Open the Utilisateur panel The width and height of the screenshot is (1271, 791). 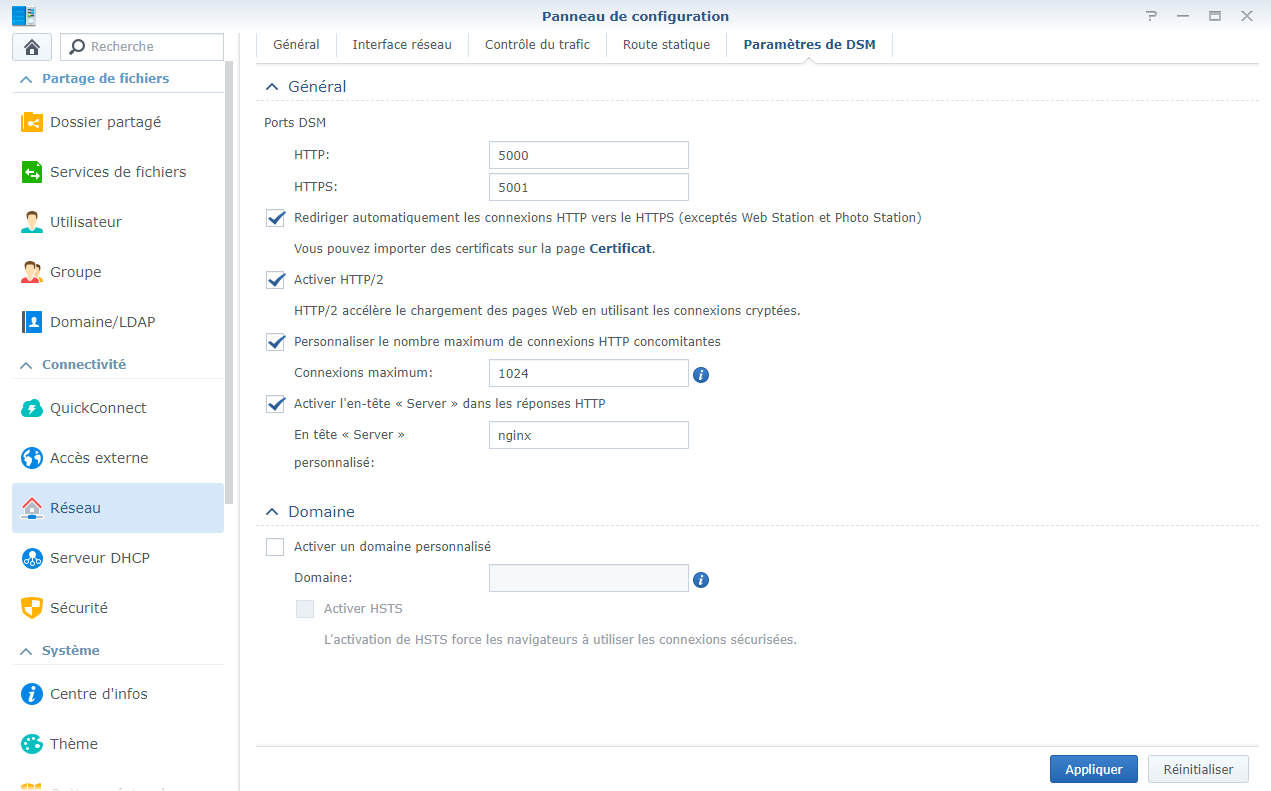[x=95, y=221]
